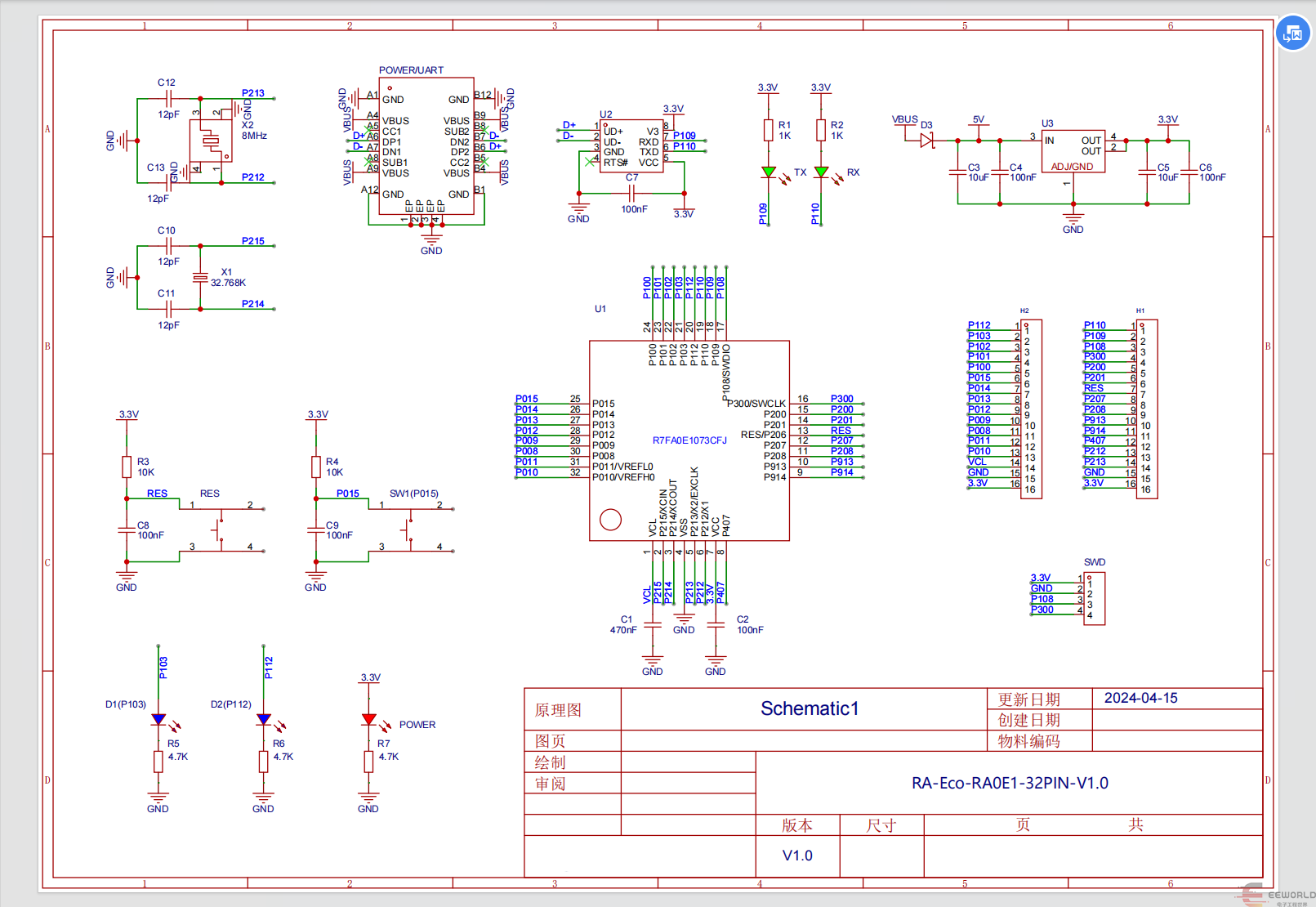
Task: Click the H1 header designator
Action: click(x=1140, y=311)
